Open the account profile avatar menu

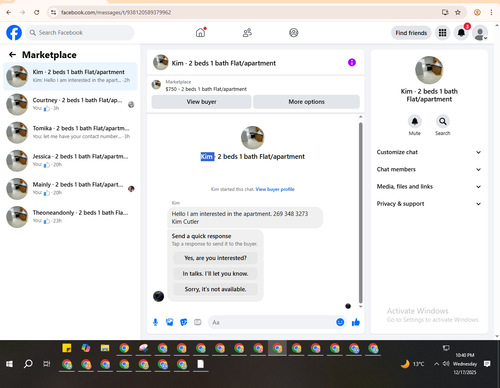[x=480, y=33]
